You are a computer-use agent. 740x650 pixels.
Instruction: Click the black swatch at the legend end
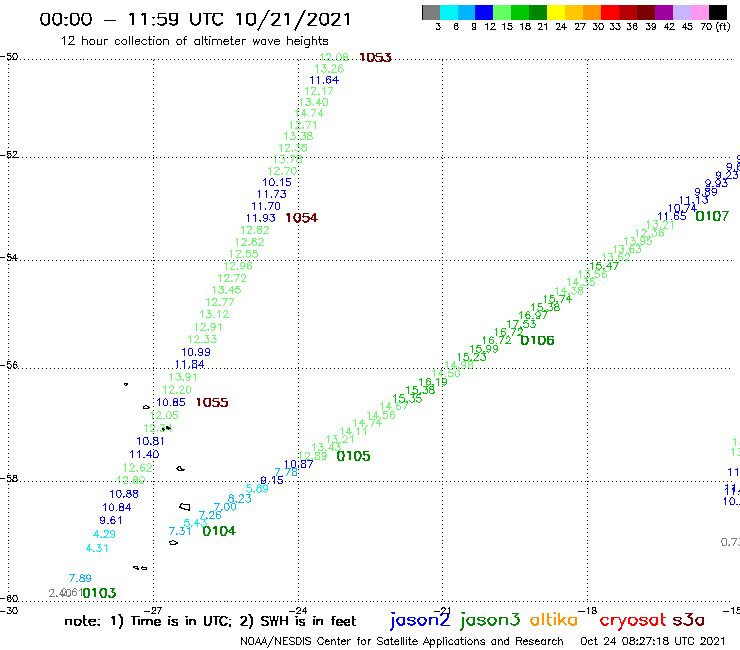tap(717, 12)
